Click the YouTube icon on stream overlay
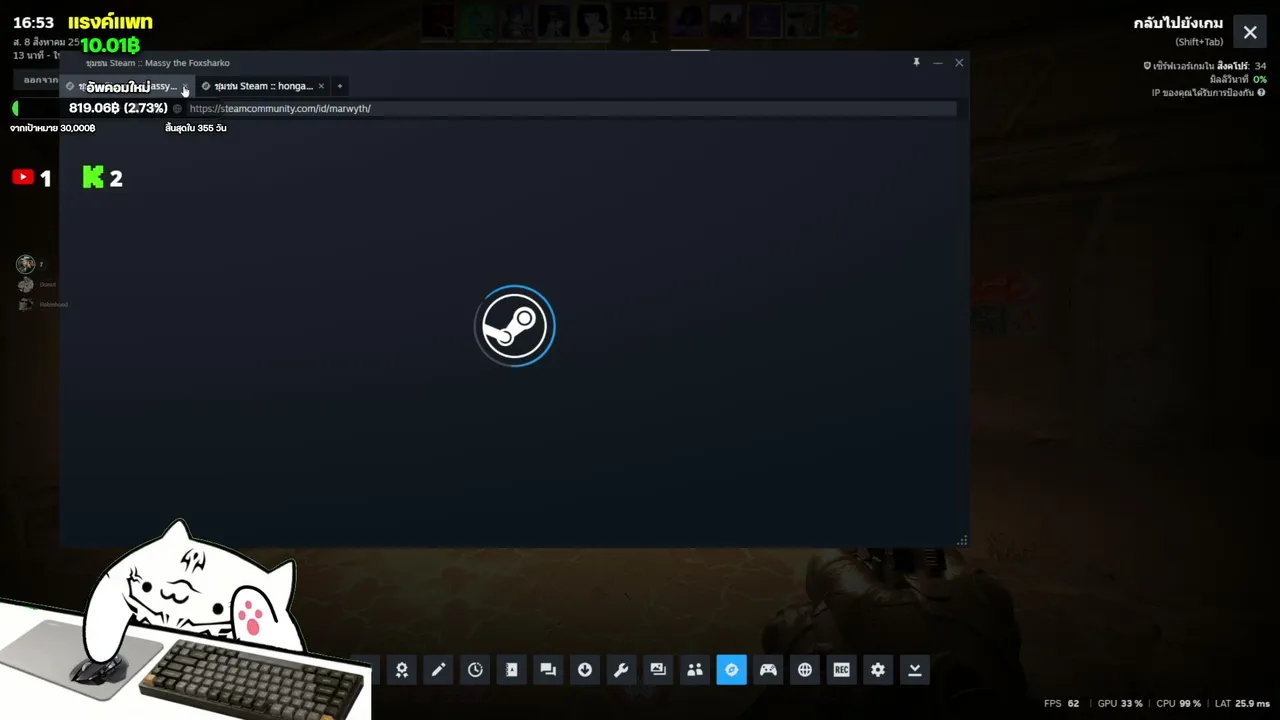Viewport: 1280px width, 720px height. [x=22, y=177]
